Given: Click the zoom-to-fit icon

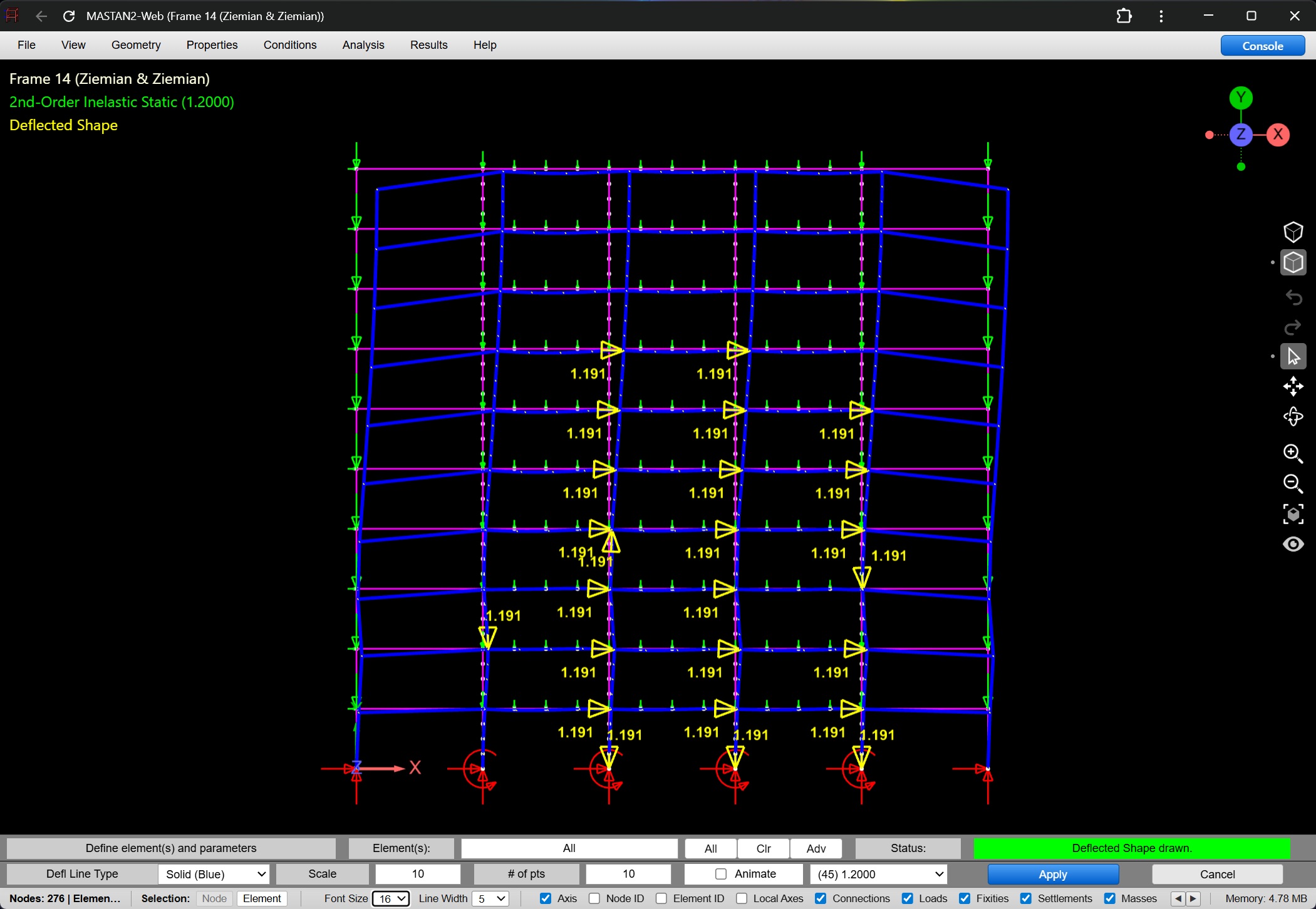Looking at the screenshot, I should pos(1293,513).
